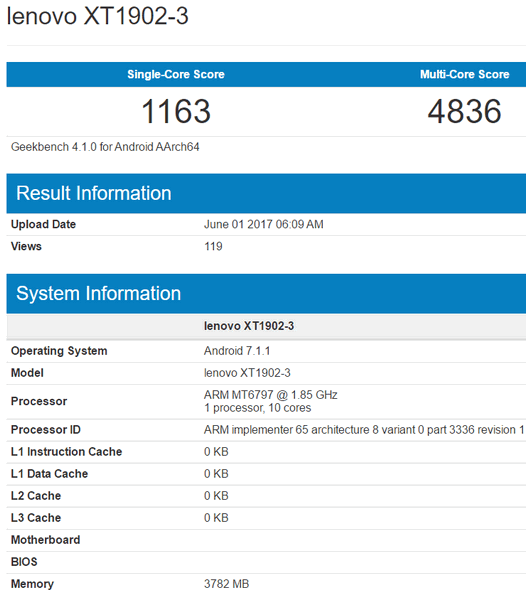The width and height of the screenshot is (526, 593).
Task: Select the 'Memory' row label
Action: 33,584
